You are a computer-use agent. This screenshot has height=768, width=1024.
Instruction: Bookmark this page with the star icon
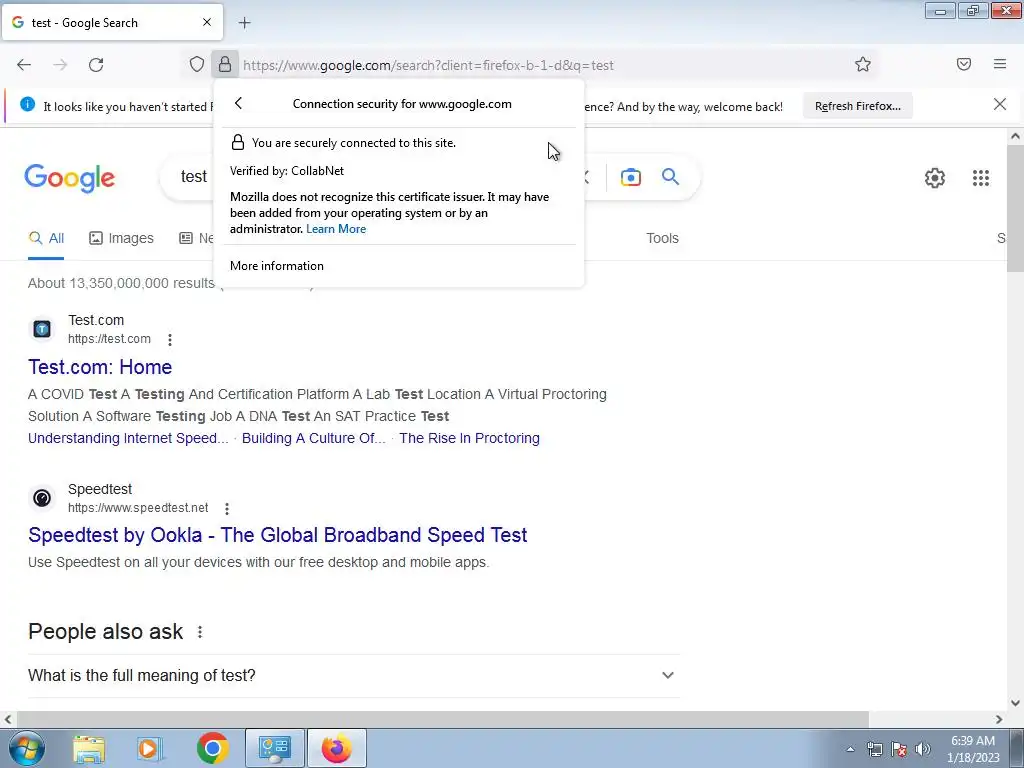click(x=863, y=64)
